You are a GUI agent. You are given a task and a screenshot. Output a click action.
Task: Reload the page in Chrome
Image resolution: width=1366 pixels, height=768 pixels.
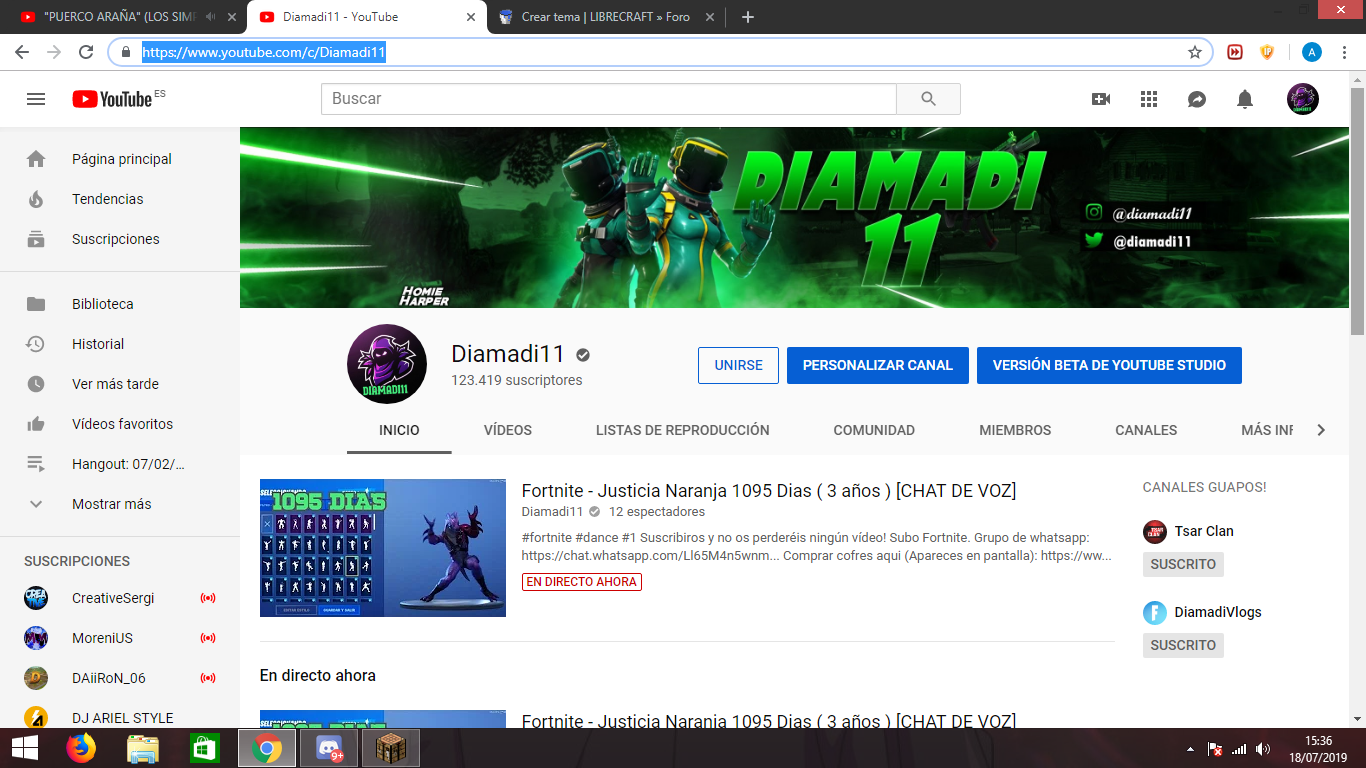[x=86, y=52]
